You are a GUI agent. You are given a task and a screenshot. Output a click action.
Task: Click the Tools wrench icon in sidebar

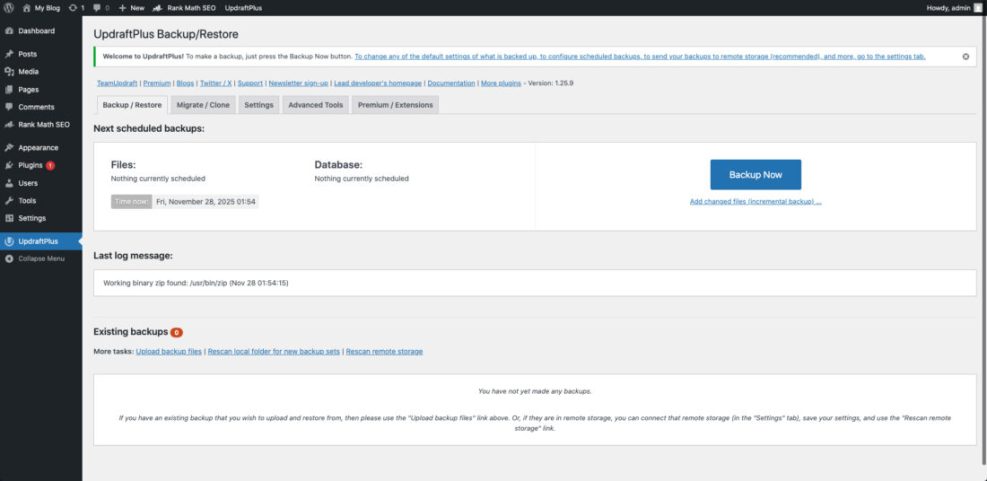[x=9, y=201]
